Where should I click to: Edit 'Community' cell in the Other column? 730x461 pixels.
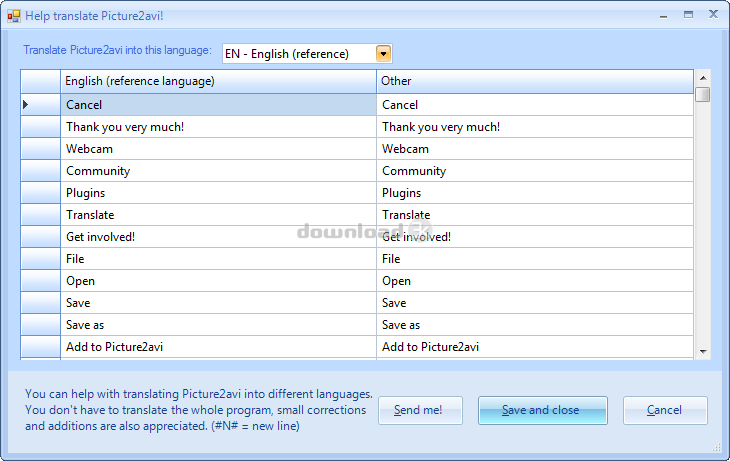point(534,171)
